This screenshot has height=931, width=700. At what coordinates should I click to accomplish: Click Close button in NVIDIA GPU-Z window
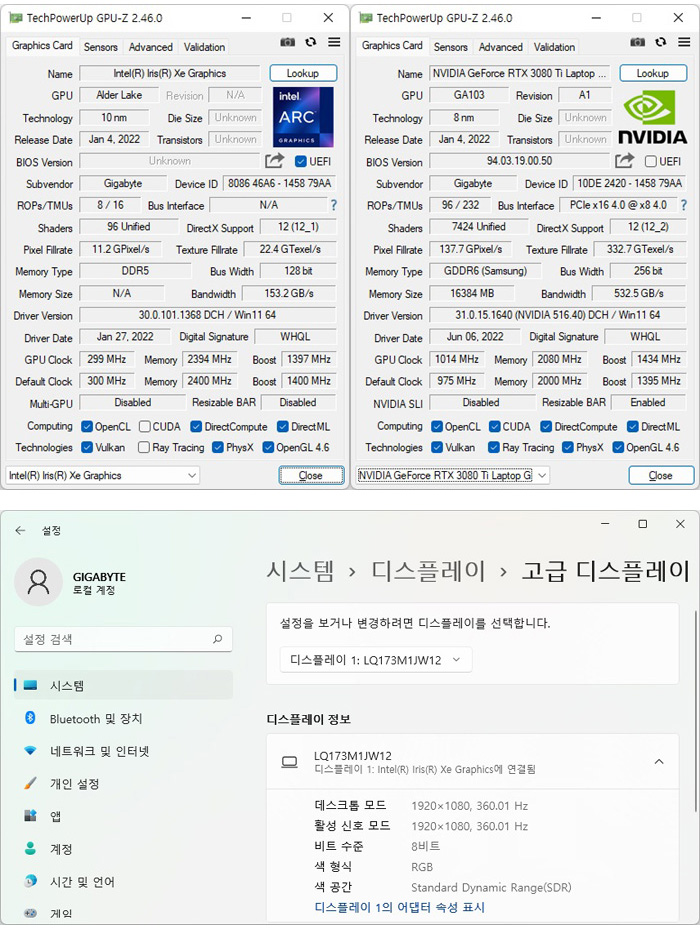[661, 475]
